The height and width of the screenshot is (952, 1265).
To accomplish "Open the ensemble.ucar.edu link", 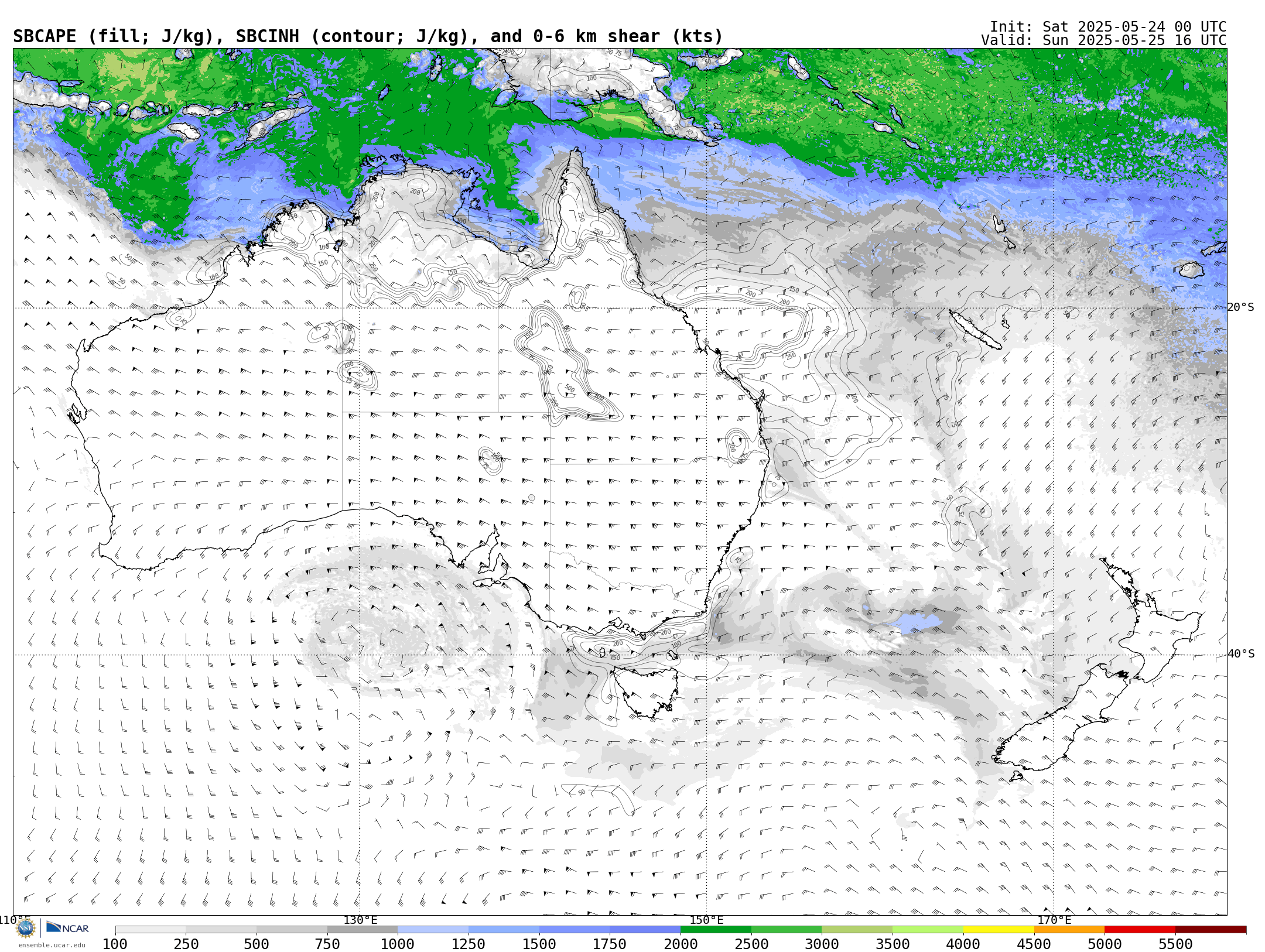I will (52, 945).
